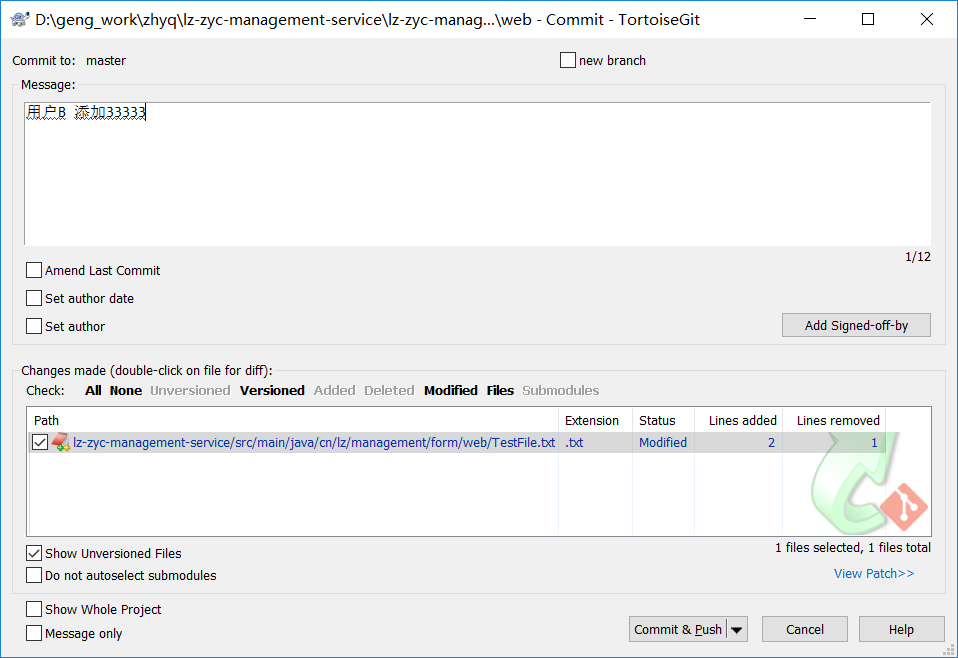Tick Show Whole Project
This screenshot has width=958, height=658.
[x=34, y=610]
